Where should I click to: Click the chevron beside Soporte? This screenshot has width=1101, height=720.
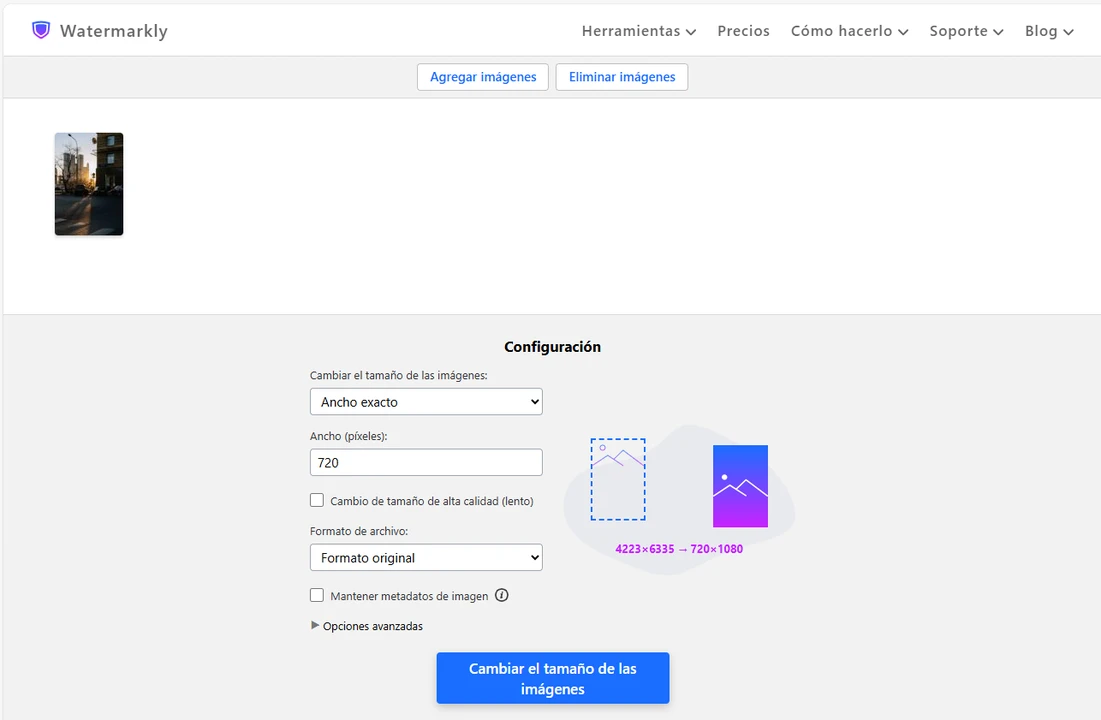[998, 32]
